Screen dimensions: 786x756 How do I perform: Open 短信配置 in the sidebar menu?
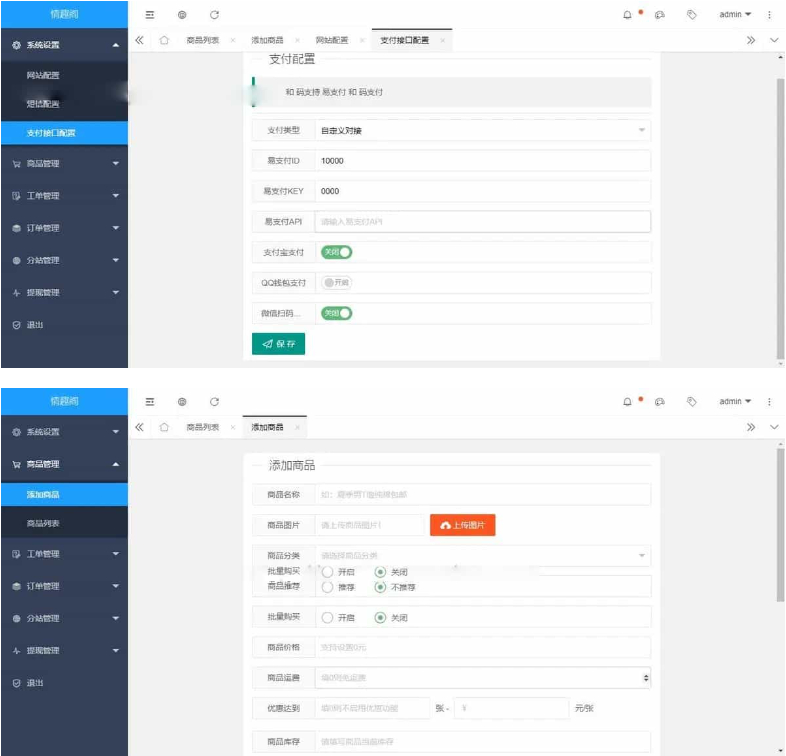point(43,104)
